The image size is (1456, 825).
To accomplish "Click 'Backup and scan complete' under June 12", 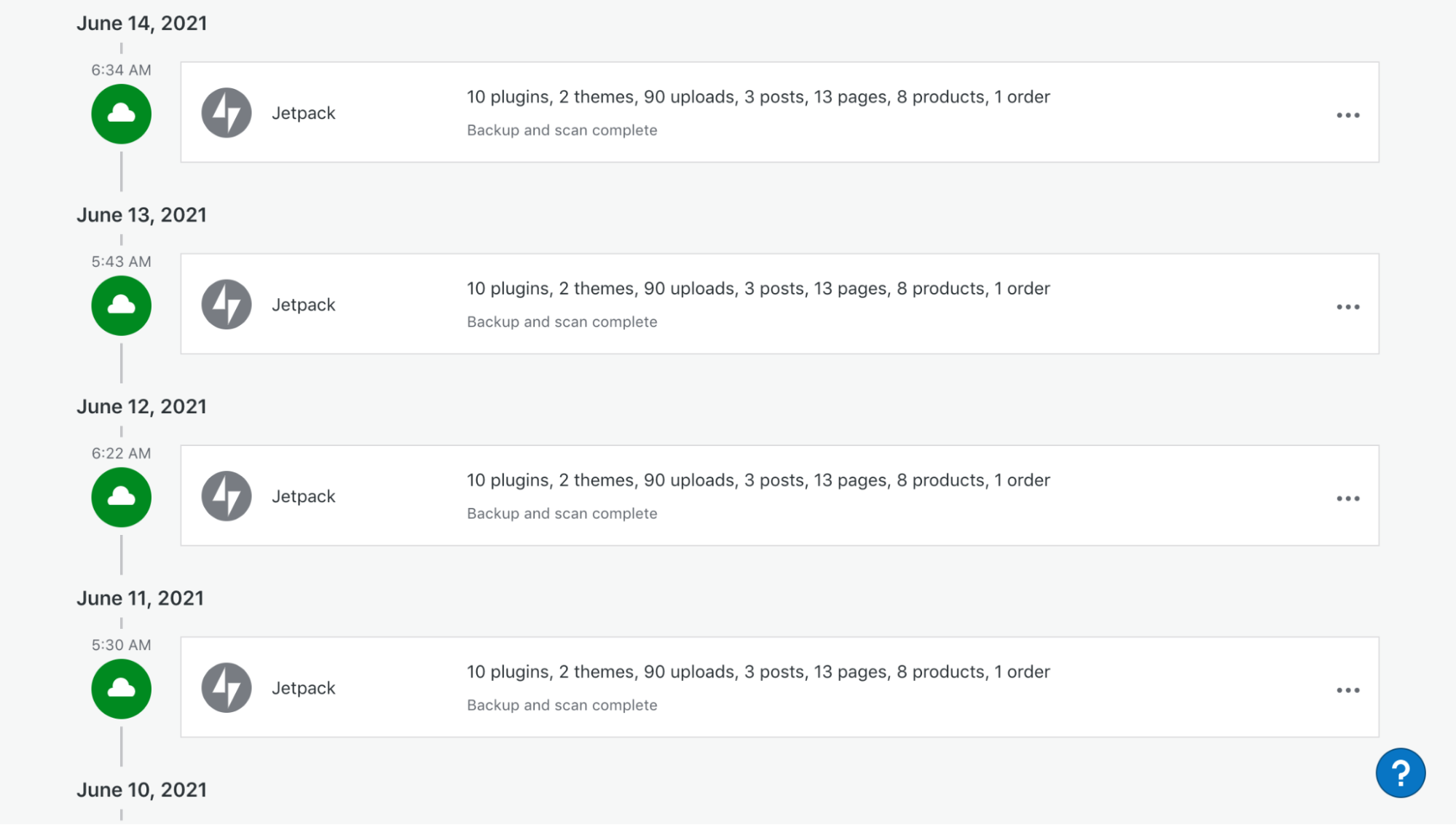I will [562, 514].
